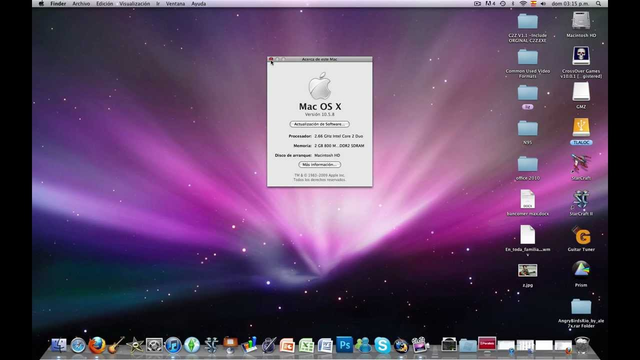
Task: Open CrossOver Games desktop icon
Action: pos(581,56)
